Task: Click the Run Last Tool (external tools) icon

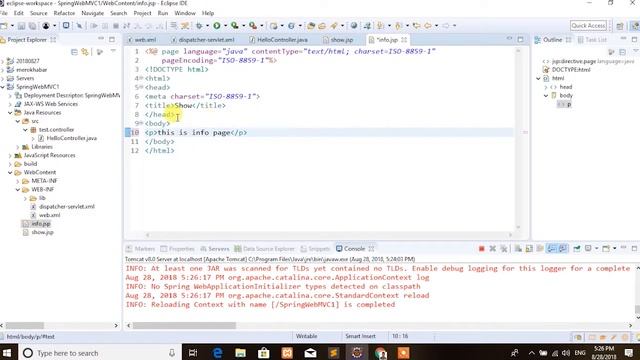Action: [253, 26]
